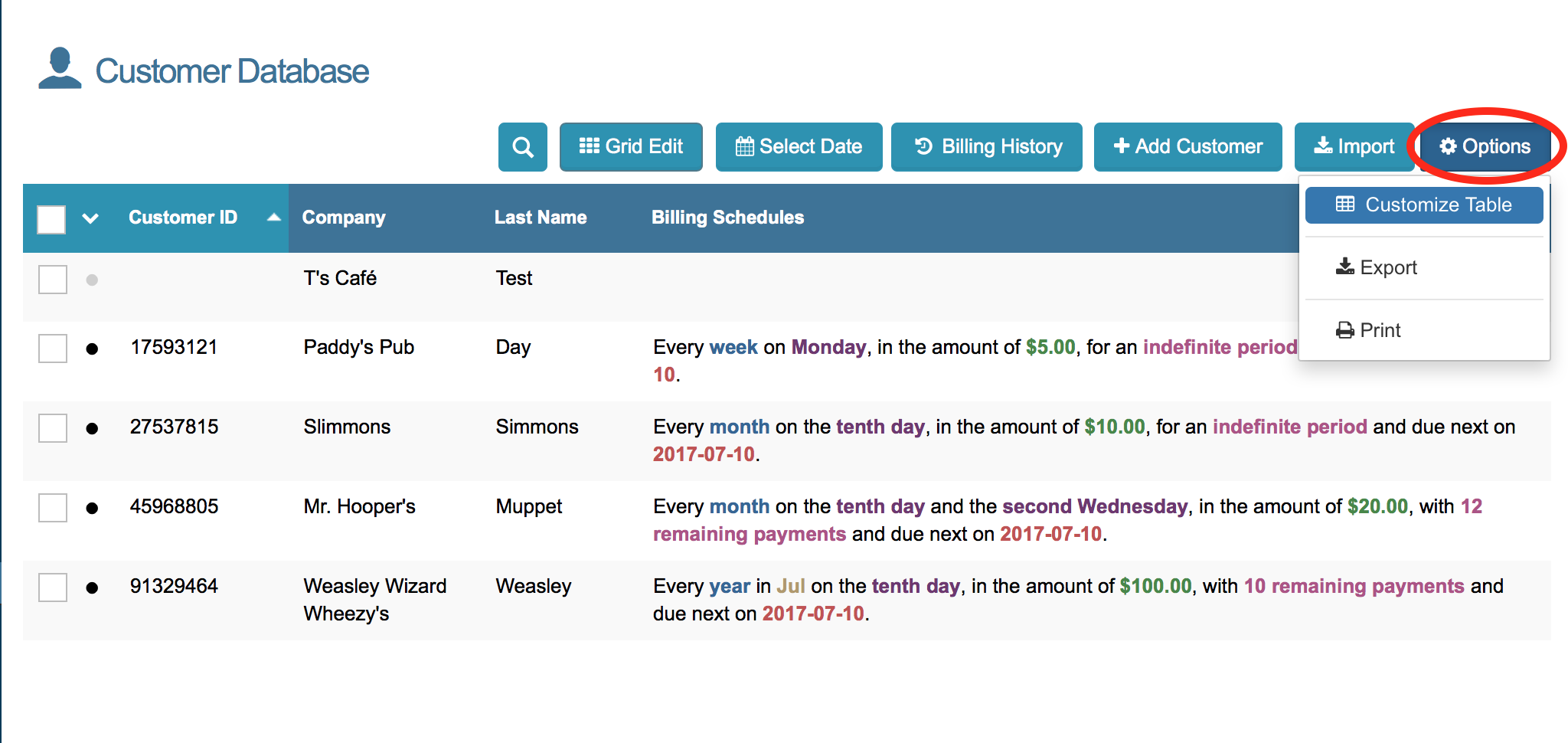Open the Select Date calendar button

(x=799, y=147)
